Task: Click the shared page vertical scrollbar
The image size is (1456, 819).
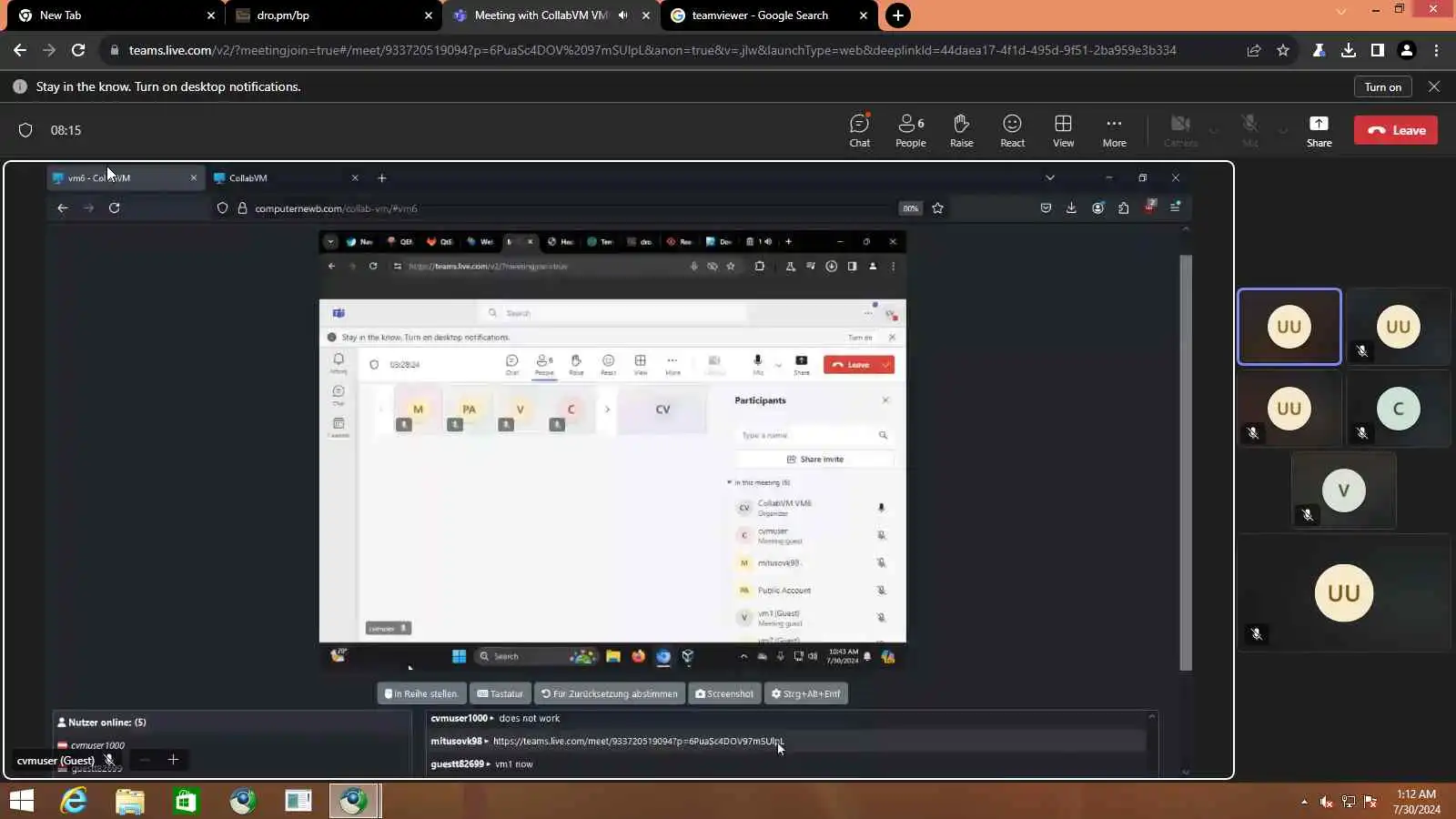Action: click(x=1186, y=461)
